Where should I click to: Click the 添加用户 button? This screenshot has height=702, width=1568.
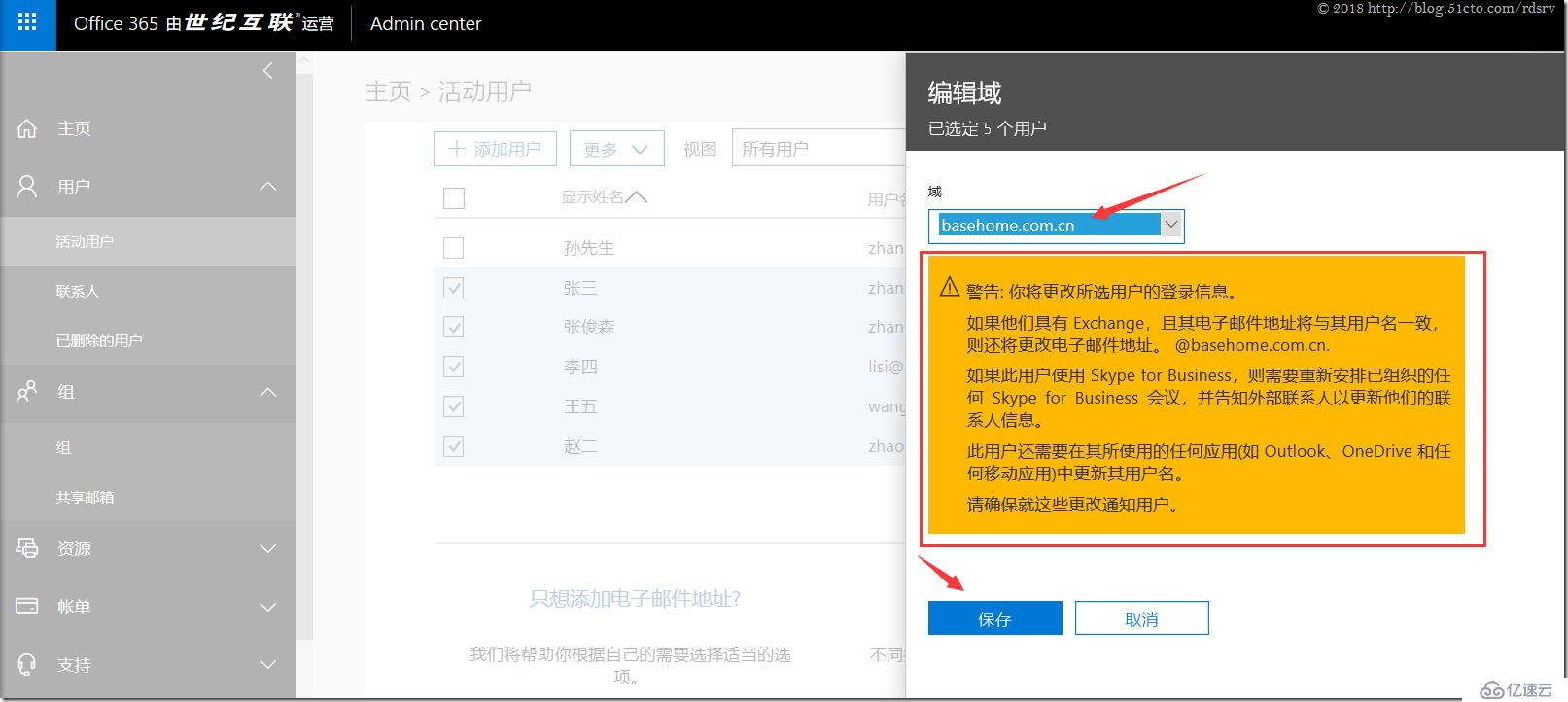click(x=495, y=149)
